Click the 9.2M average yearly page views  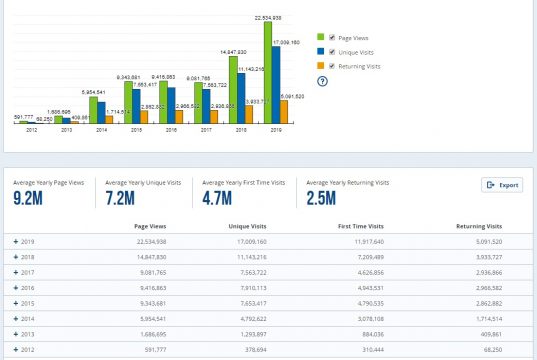pos(28,198)
